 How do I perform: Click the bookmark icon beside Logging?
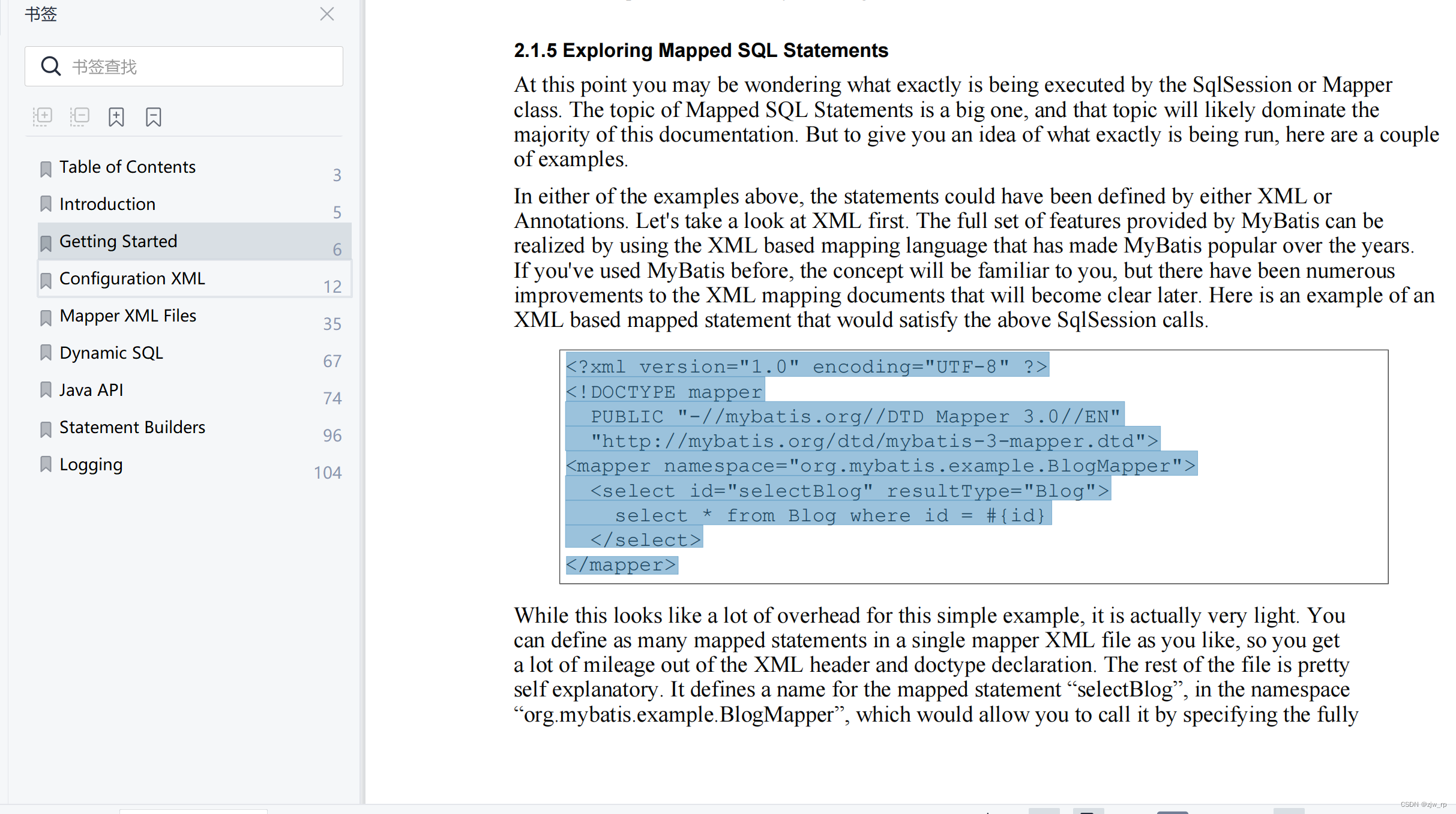click(46, 464)
